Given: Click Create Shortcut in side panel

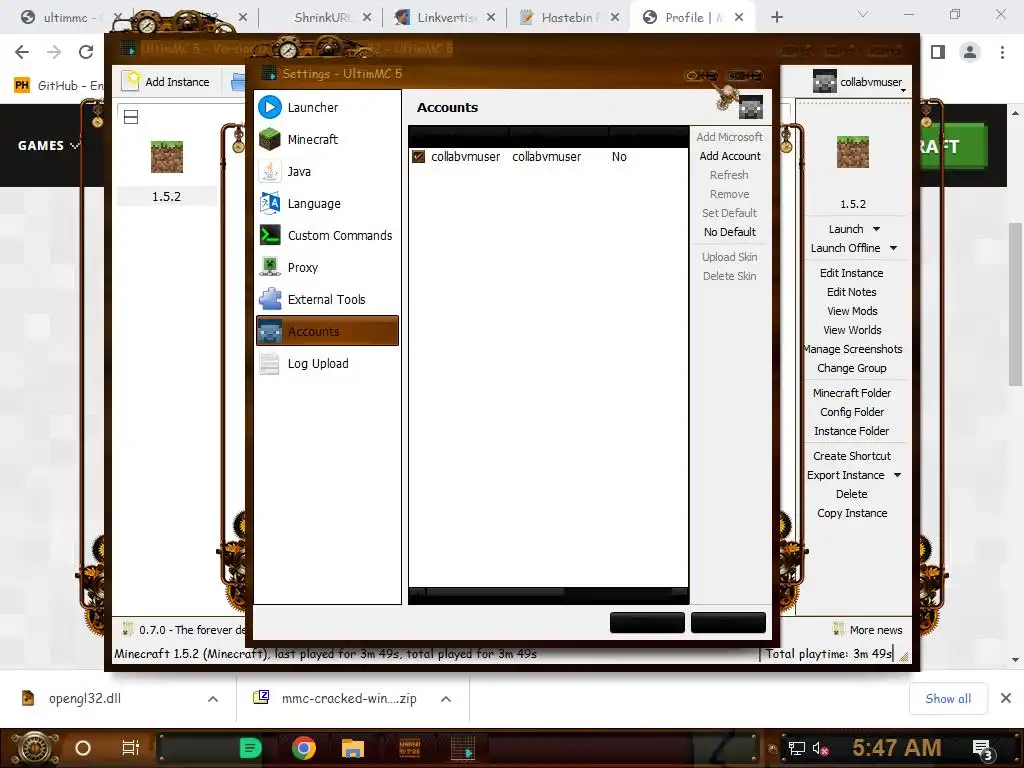Looking at the screenshot, I should click(852, 456).
